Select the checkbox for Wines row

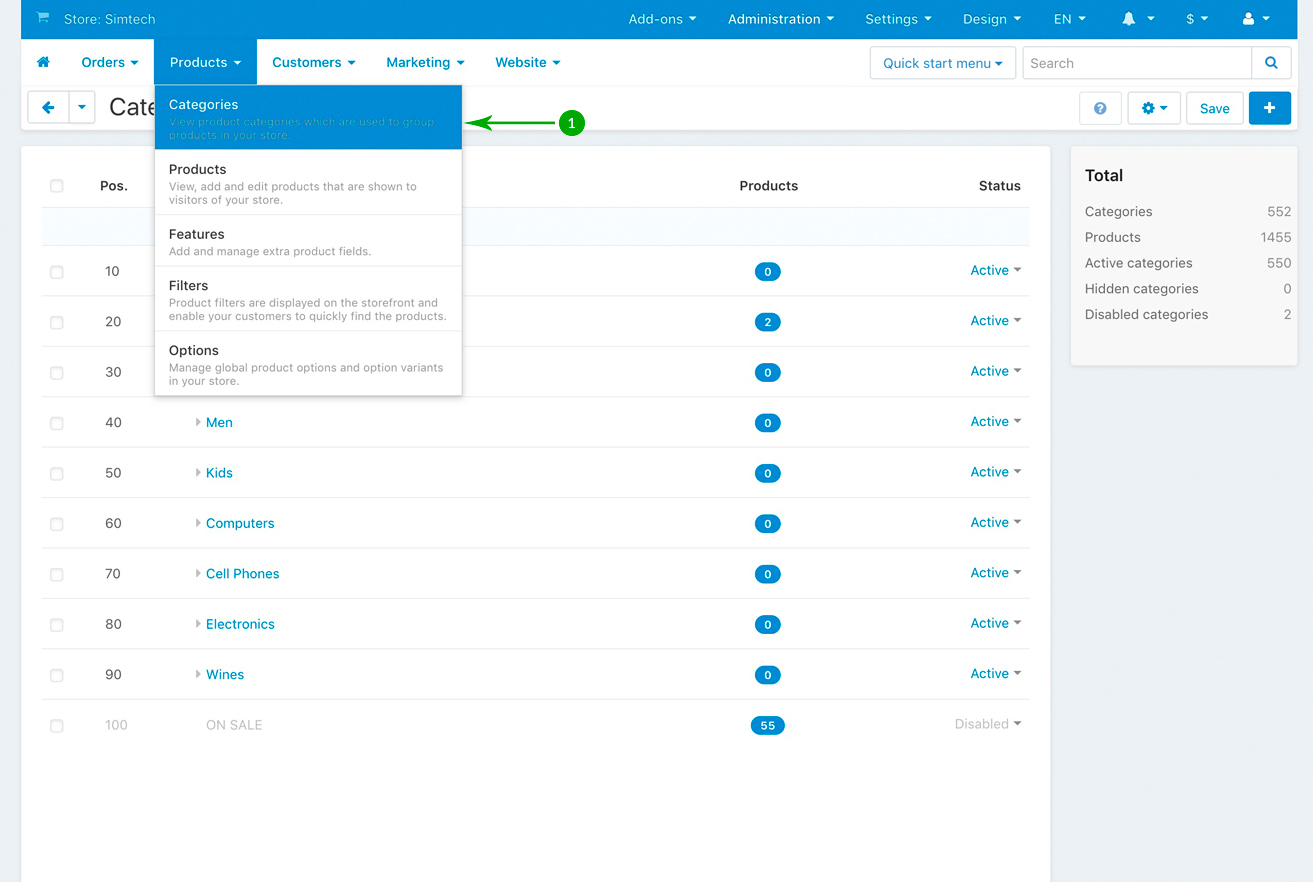(x=57, y=675)
